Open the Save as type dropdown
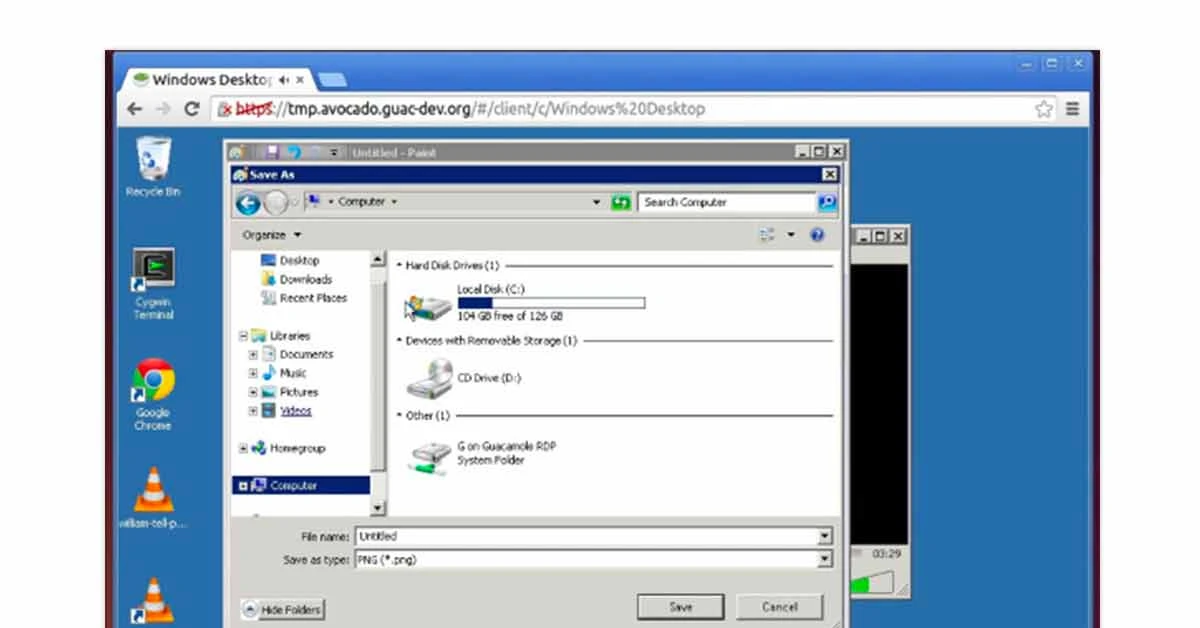The height and width of the screenshot is (628, 1200). (823, 559)
